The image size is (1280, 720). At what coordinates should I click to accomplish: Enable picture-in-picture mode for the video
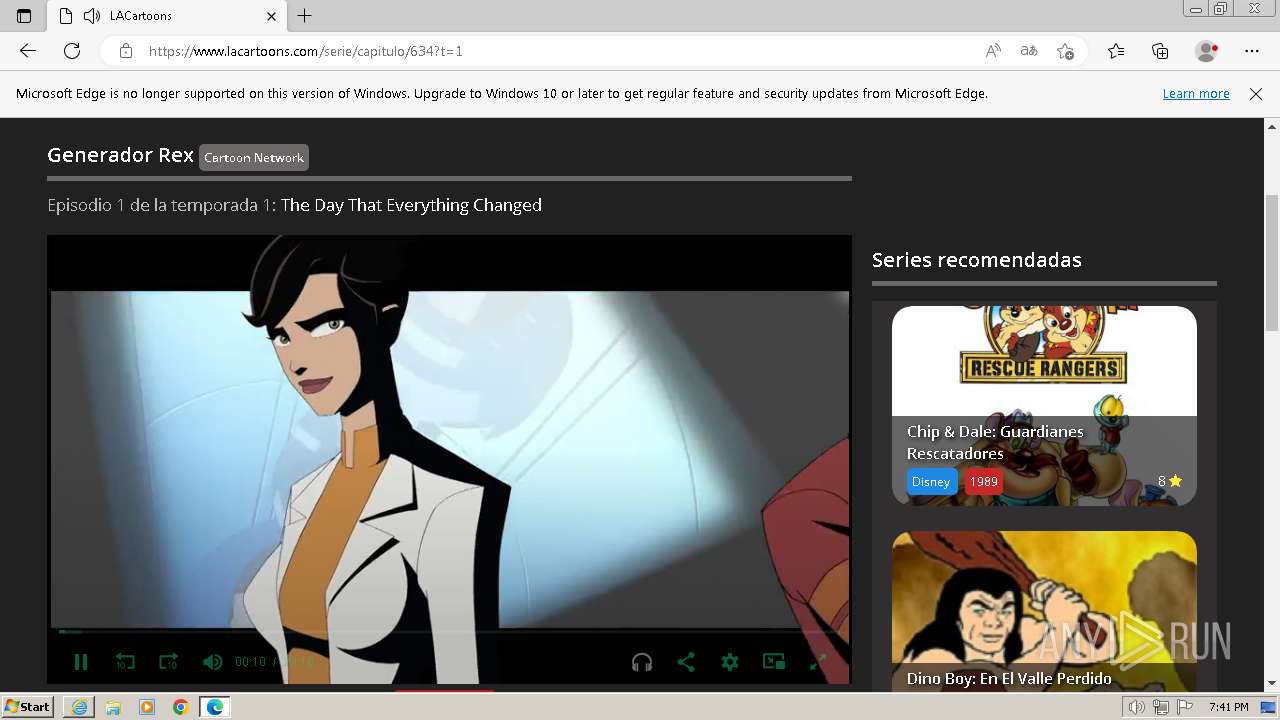[774, 662]
